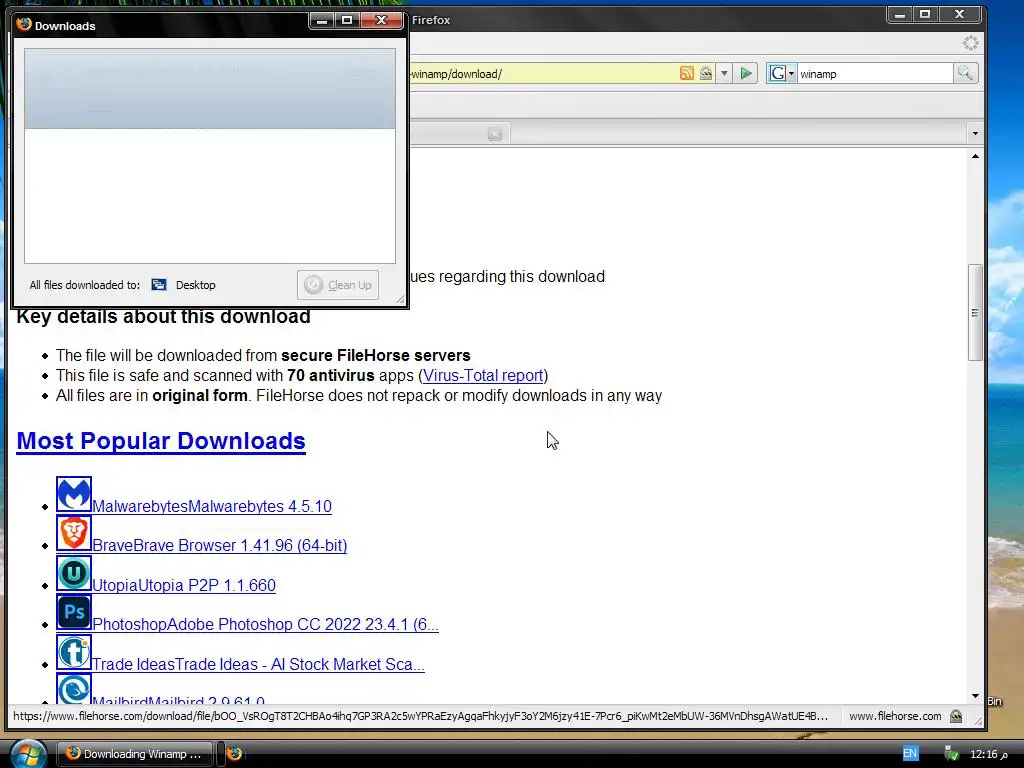Click the 12:16 system clock
The image size is (1024, 768).
tap(989, 754)
